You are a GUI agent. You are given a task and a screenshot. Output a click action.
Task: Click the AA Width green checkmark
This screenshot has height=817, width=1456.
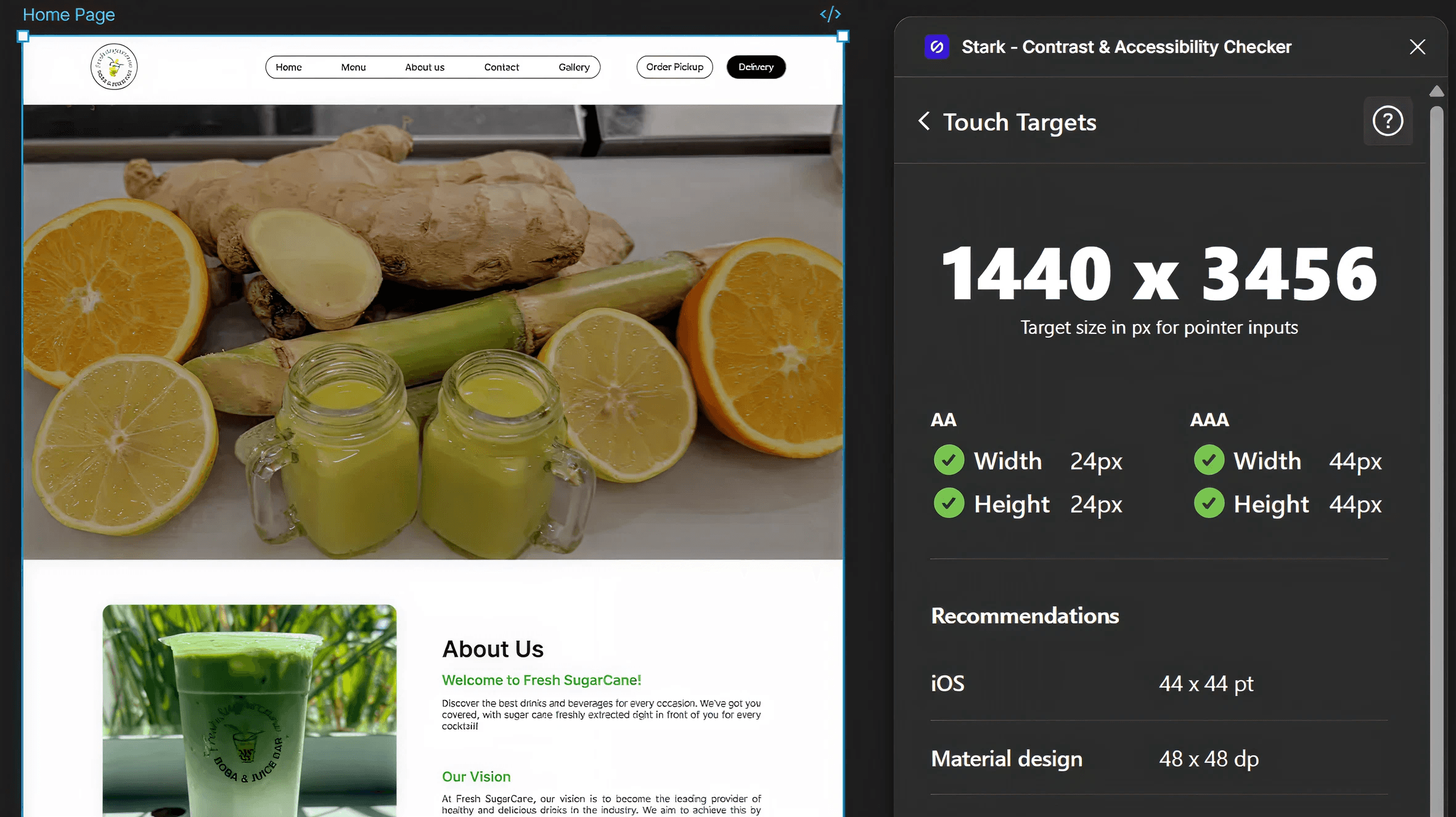(x=949, y=460)
